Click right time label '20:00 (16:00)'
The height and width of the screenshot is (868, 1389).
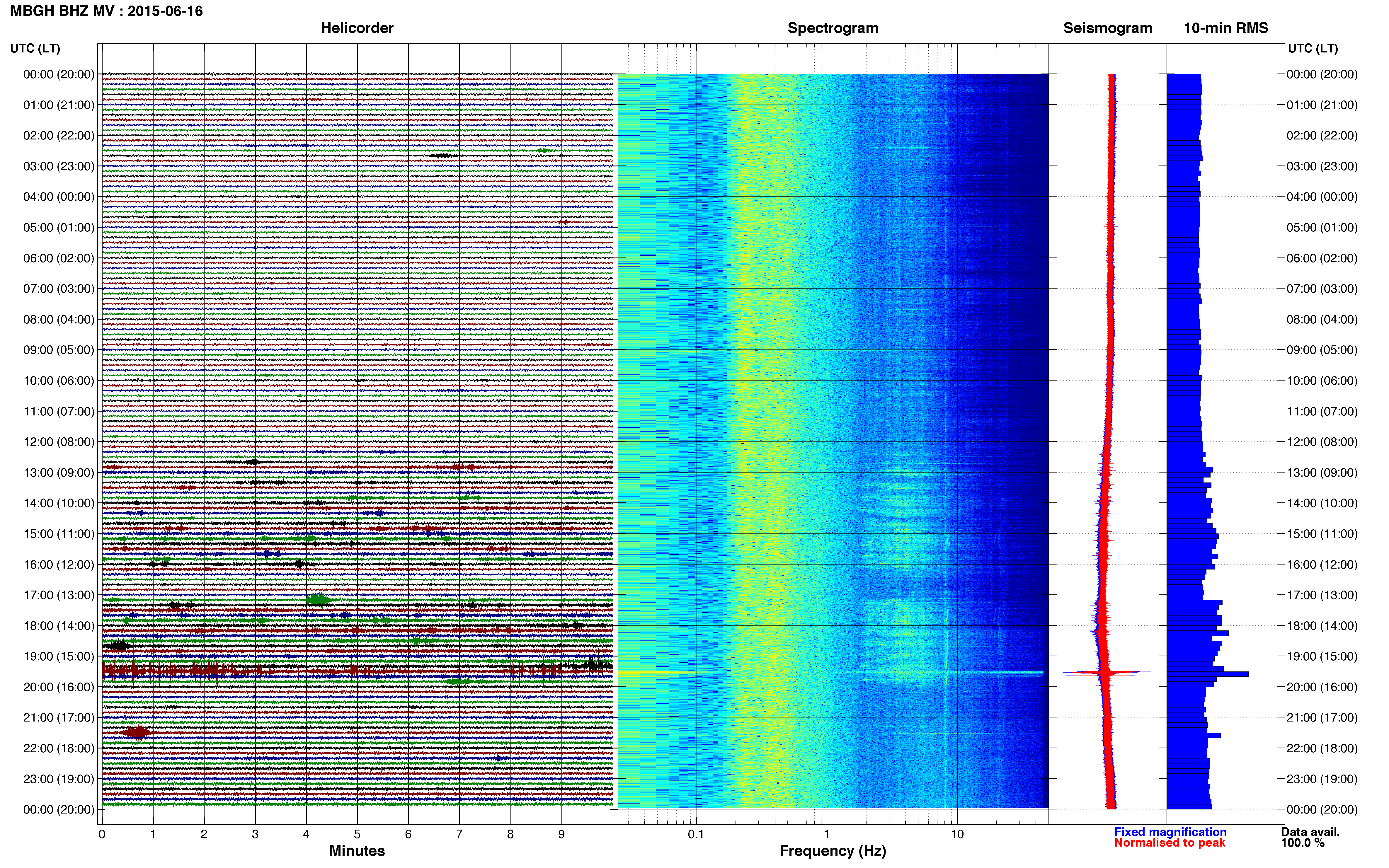(x=1322, y=687)
